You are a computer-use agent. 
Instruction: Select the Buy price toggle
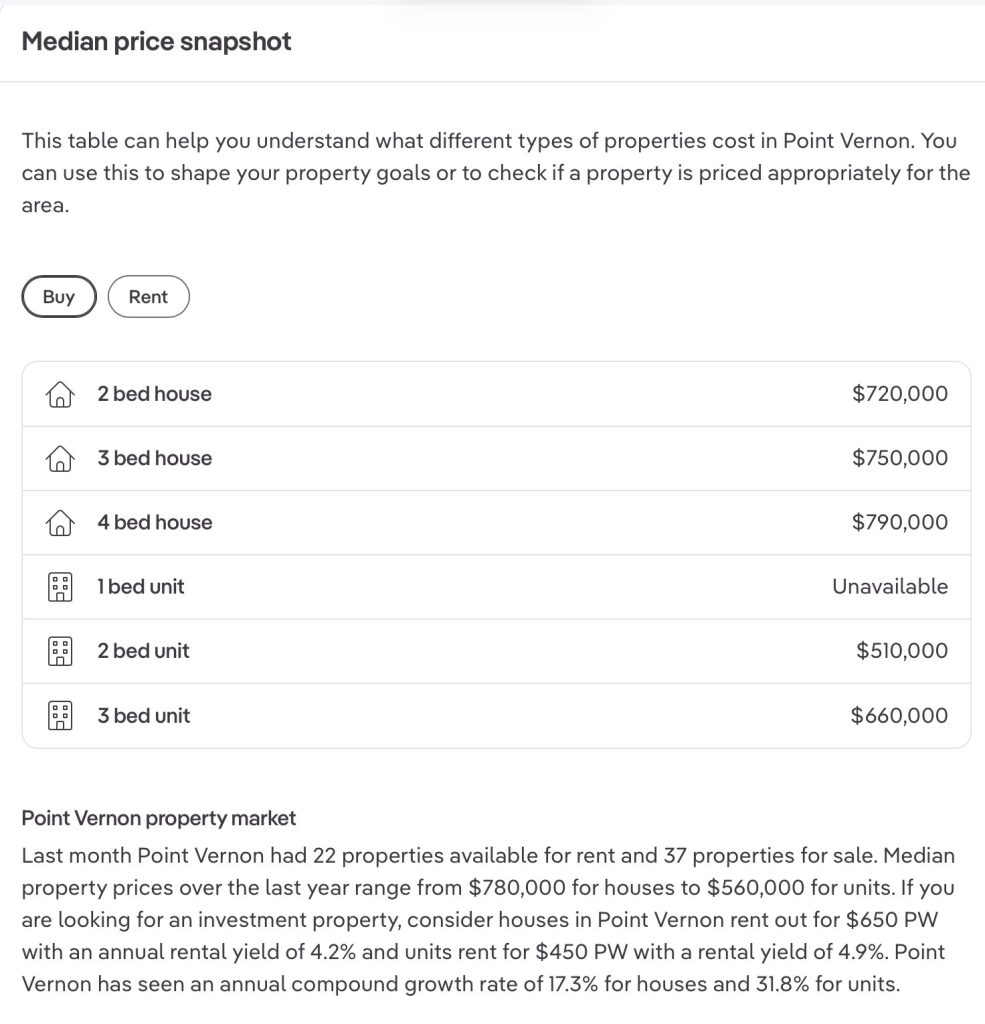[59, 297]
